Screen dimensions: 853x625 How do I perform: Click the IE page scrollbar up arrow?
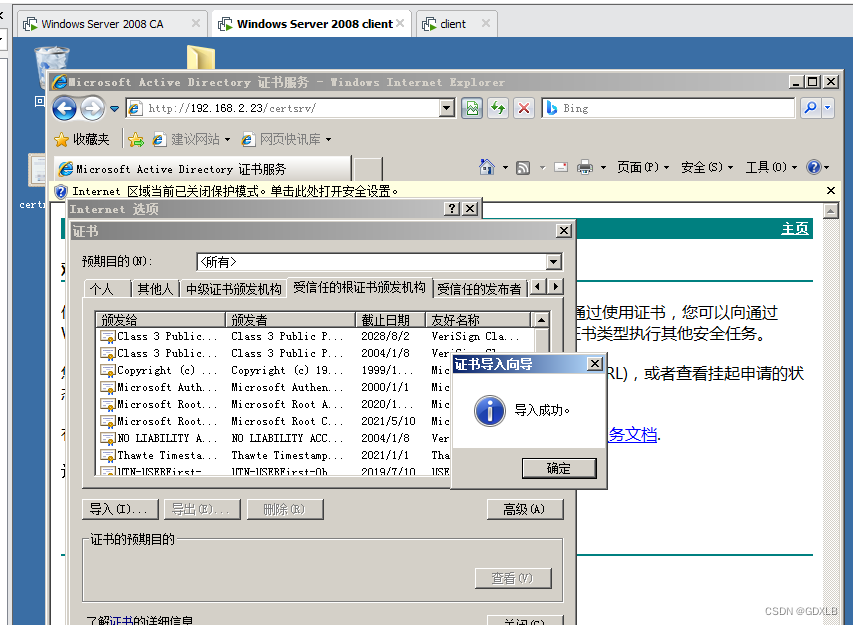830,212
